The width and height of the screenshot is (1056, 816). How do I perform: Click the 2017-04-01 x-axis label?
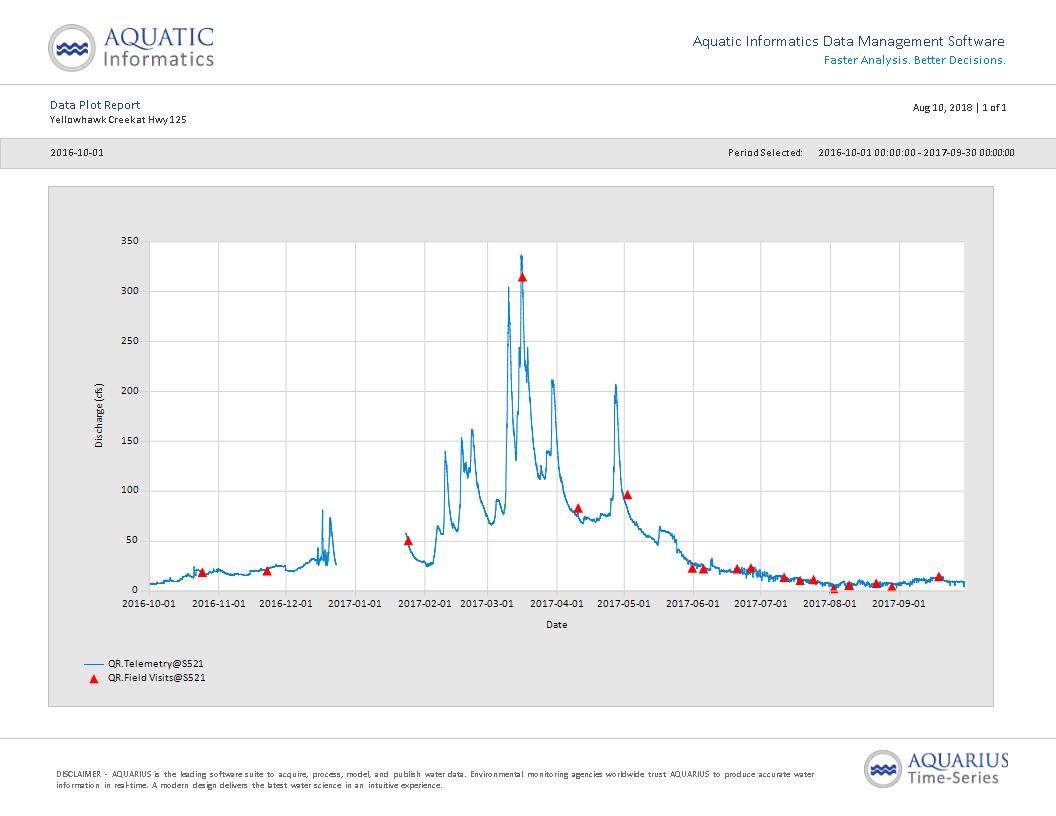pyautogui.click(x=557, y=604)
